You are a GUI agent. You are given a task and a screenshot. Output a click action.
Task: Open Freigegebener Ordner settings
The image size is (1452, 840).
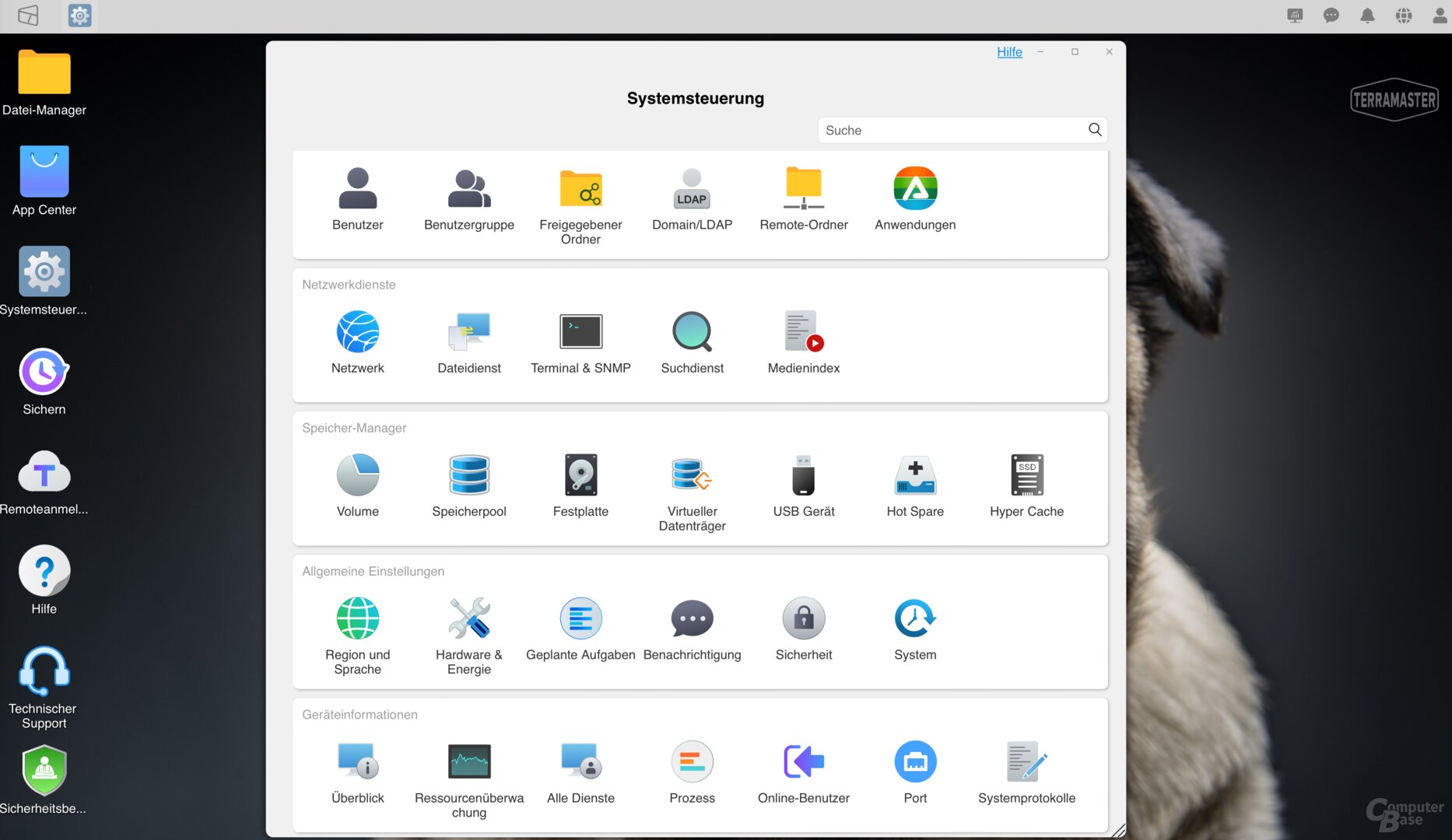[x=580, y=189]
